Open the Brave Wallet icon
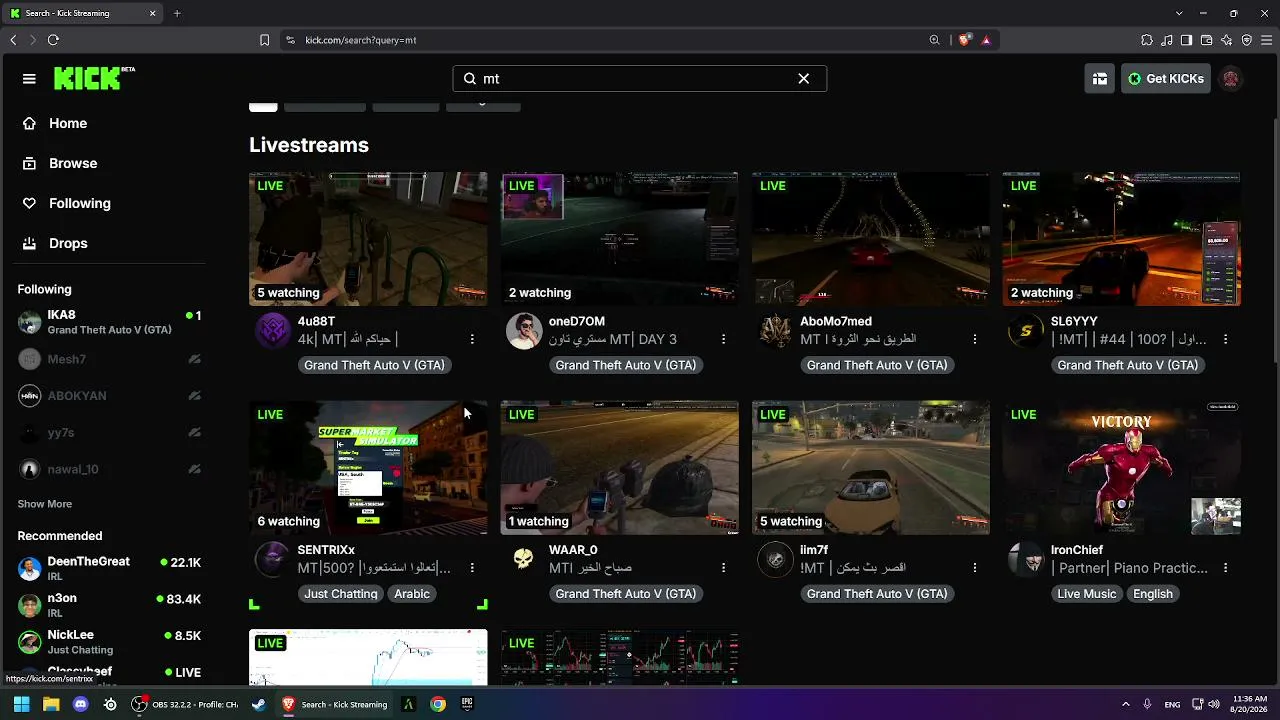Viewport: 1280px width, 720px height. click(1206, 40)
